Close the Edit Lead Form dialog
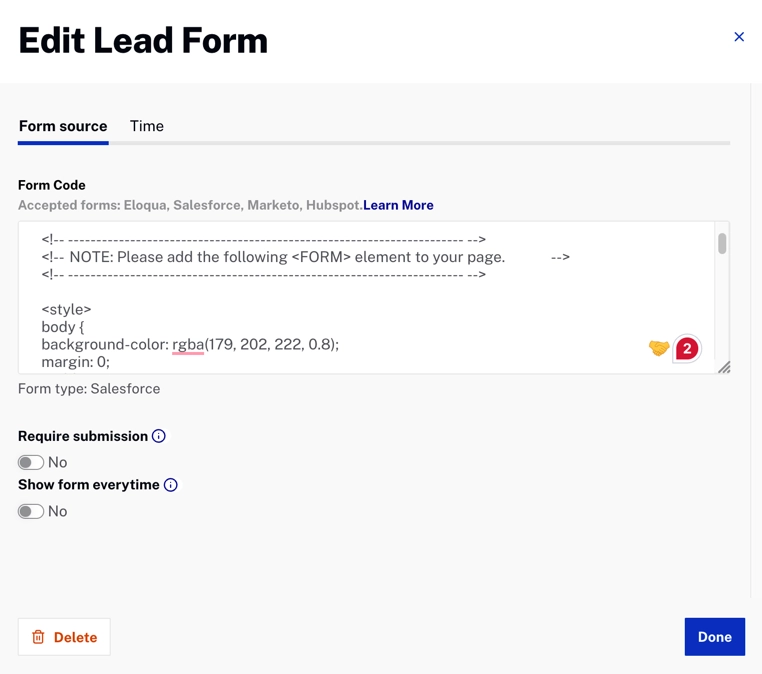The width and height of the screenshot is (762, 674). coord(739,37)
